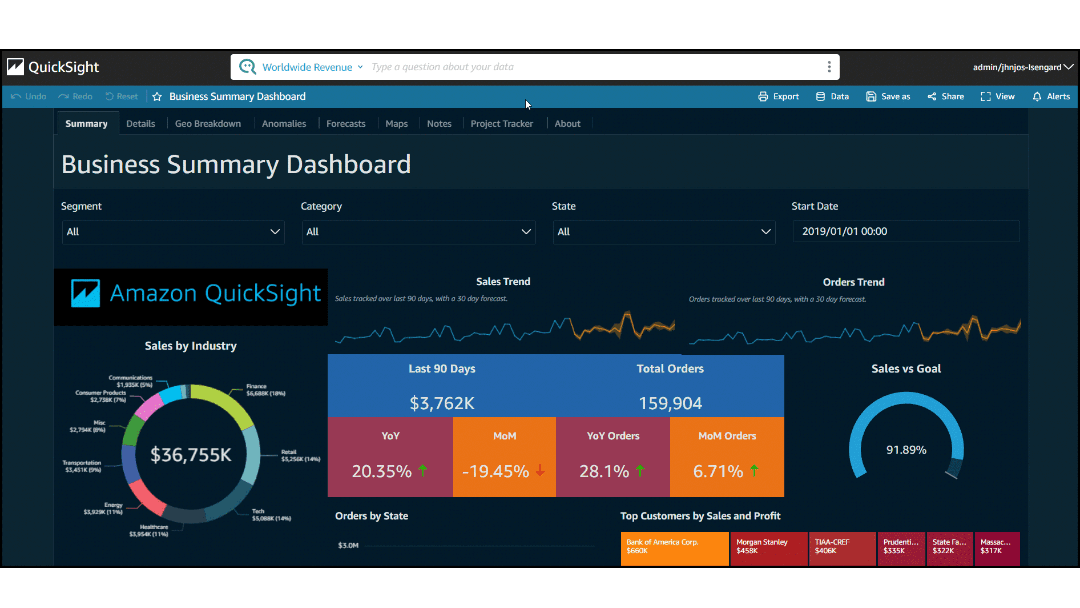1080x608 pixels.
Task: Click Save as in the toolbar
Action: click(888, 97)
